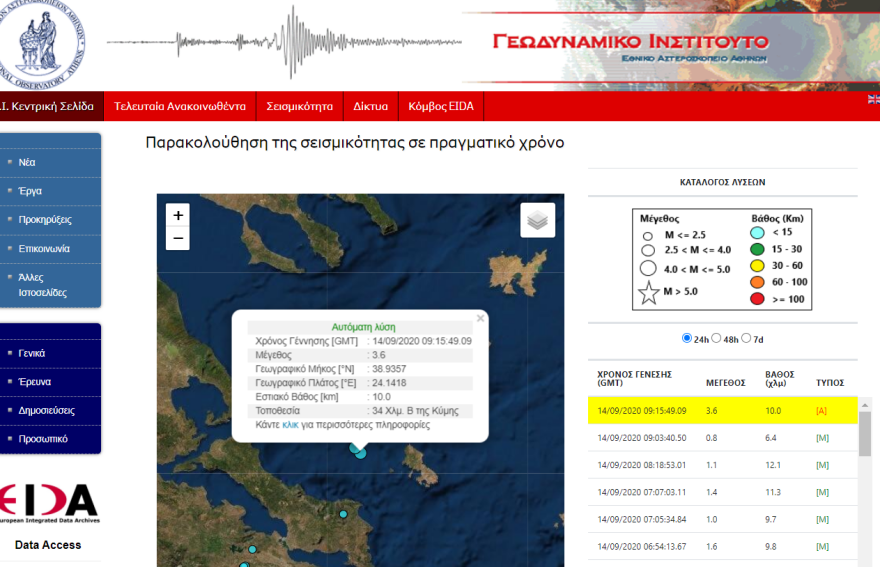
Task: Select the 09:03:40.50 catalogue row
Action: point(722,438)
